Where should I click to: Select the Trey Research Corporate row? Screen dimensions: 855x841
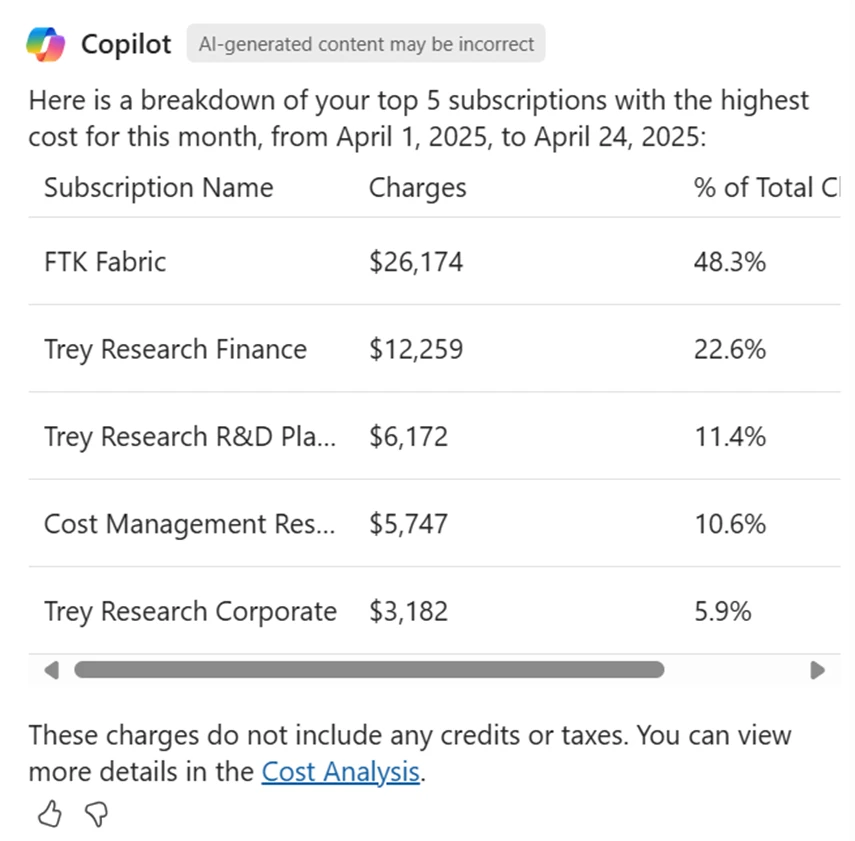(190, 611)
